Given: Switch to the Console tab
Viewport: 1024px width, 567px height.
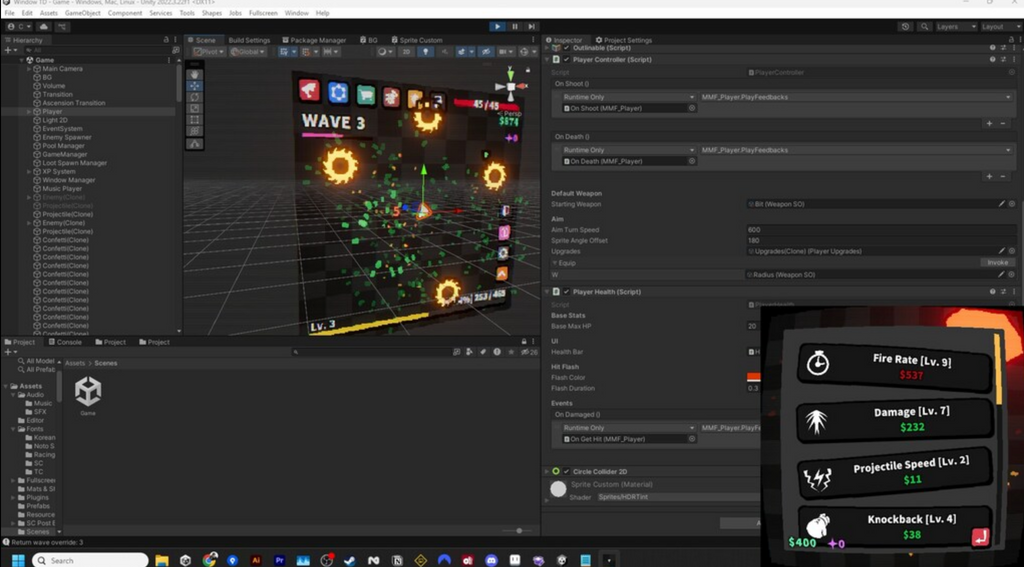Looking at the screenshot, I should point(65,342).
